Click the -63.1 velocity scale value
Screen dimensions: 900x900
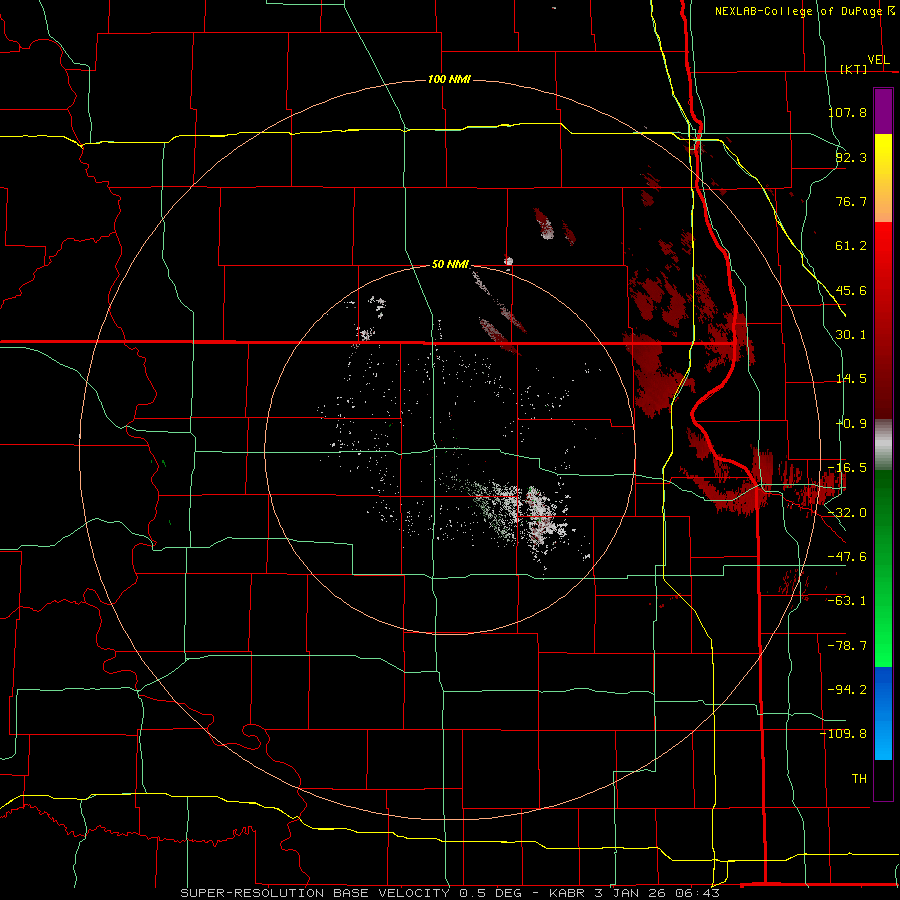(847, 601)
